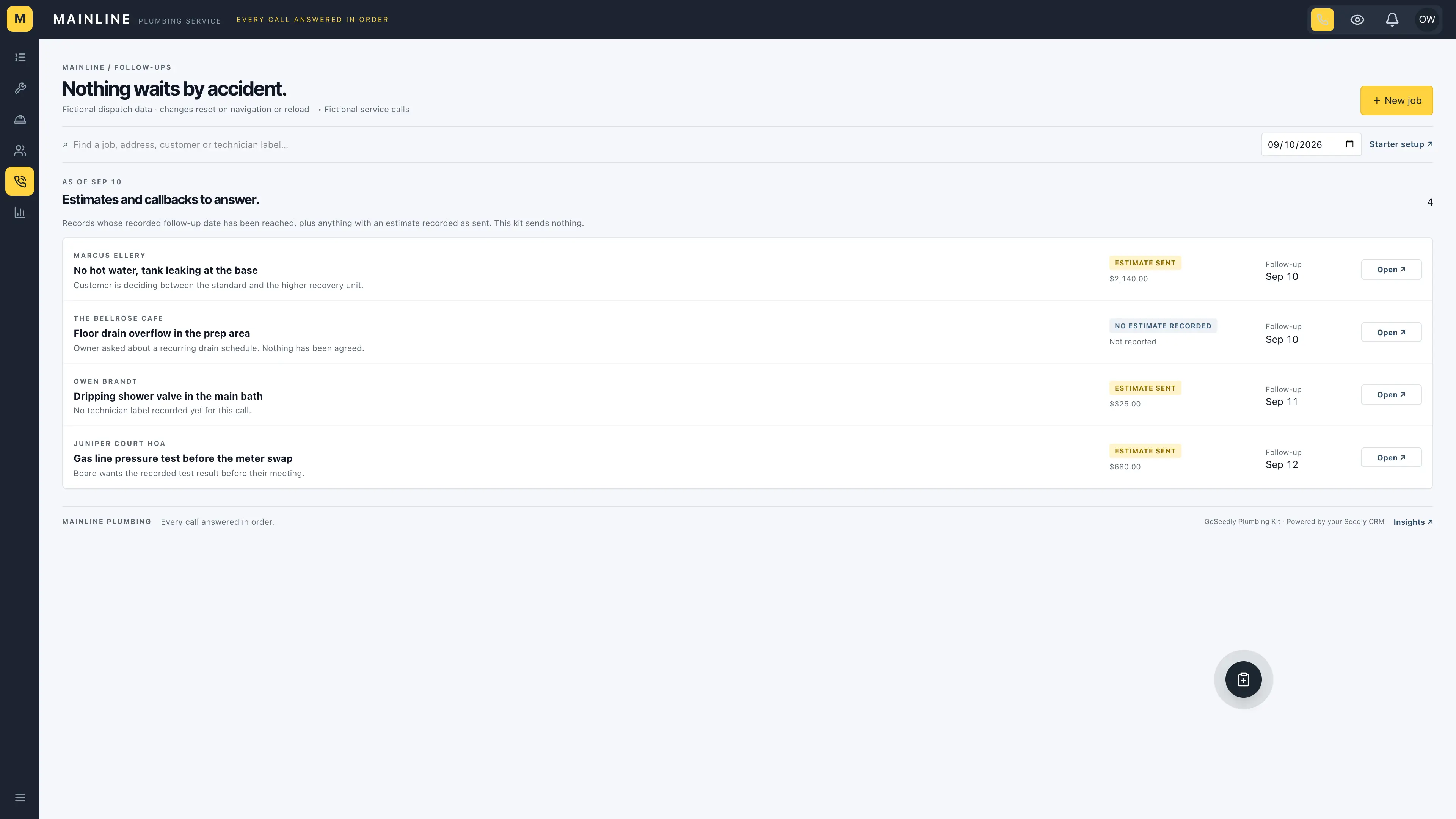Click the yellow phone icon in the header
The height and width of the screenshot is (819, 1456).
[1322, 19]
